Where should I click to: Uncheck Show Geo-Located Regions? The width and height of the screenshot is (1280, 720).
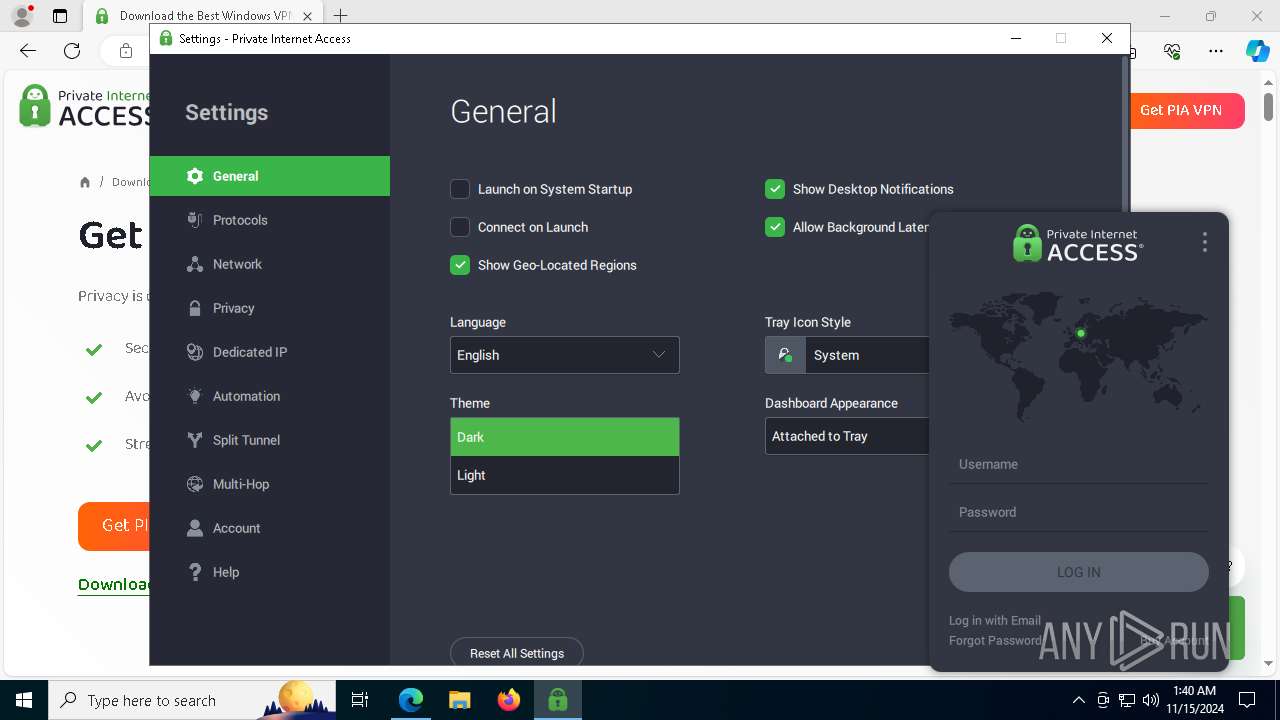point(460,265)
